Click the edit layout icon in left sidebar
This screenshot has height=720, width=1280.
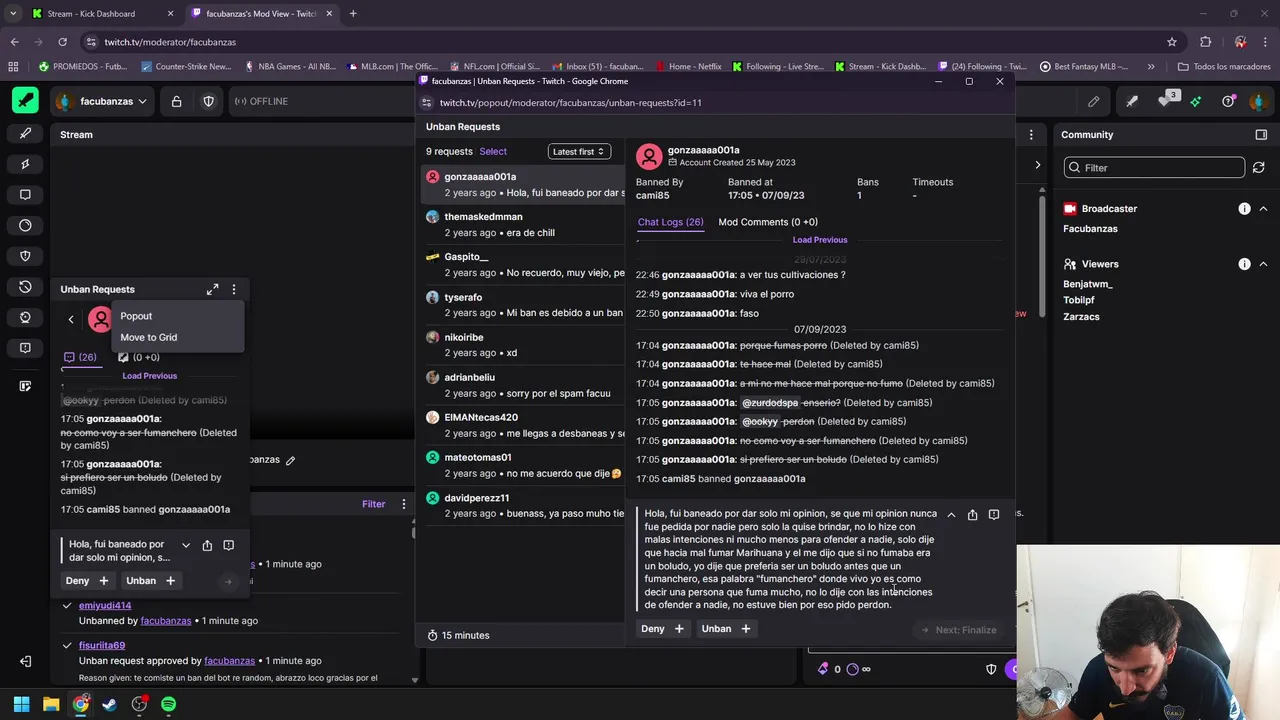pos(26,386)
